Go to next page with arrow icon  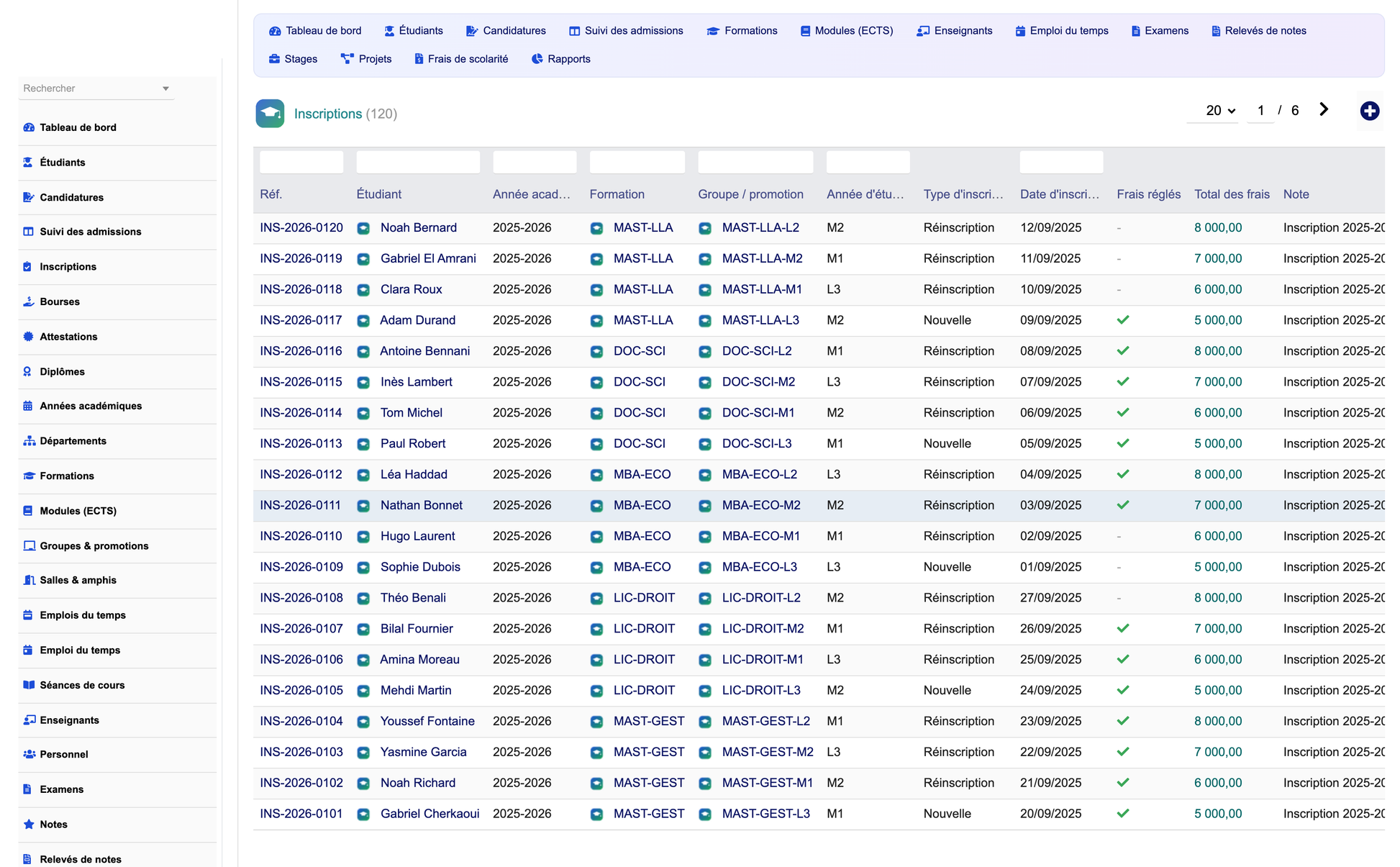1324,109
